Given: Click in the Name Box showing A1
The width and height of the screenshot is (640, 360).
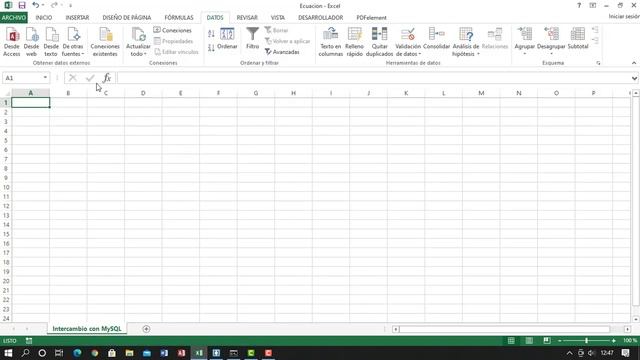Looking at the screenshot, I should 22,78.
